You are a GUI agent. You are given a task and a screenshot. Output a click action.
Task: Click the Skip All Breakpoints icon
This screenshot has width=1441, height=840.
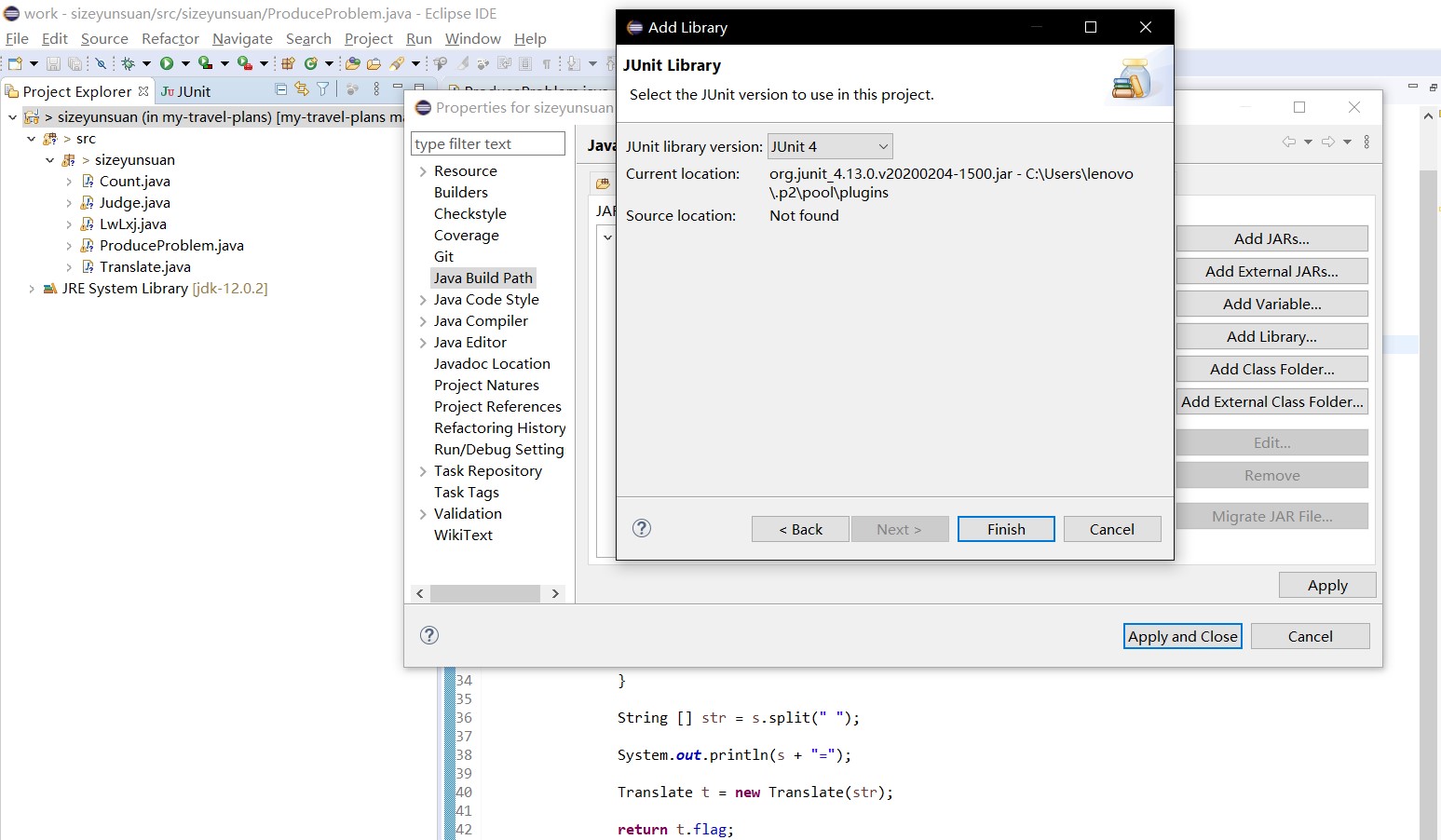(x=101, y=63)
